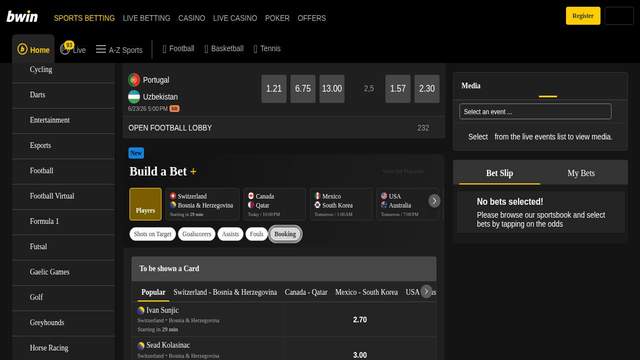The height and width of the screenshot is (360, 640).
Task: Open Greyhounds in the sidebar
Action: [x=64, y=323]
